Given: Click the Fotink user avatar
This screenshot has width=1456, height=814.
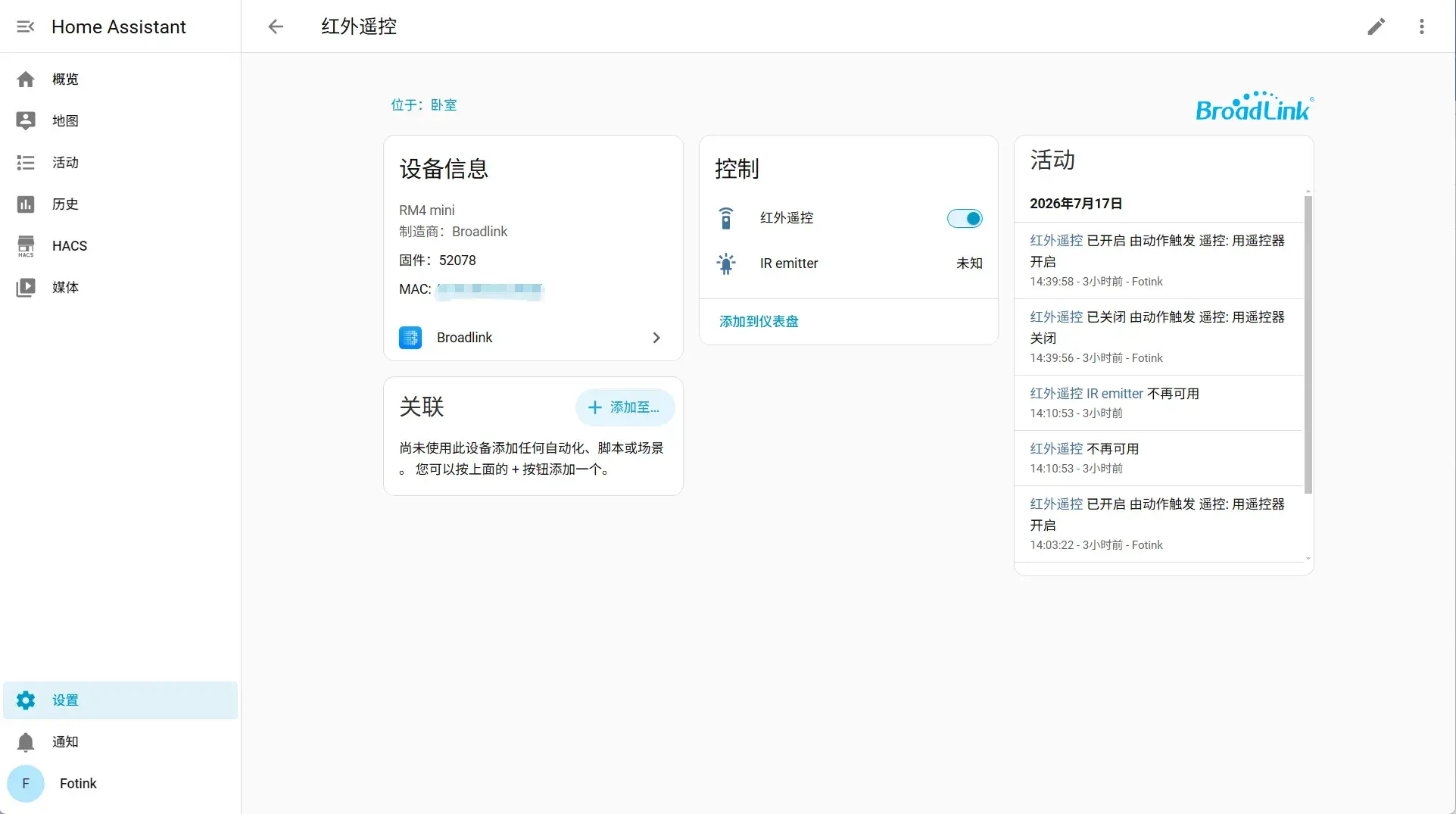Looking at the screenshot, I should 26,784.
